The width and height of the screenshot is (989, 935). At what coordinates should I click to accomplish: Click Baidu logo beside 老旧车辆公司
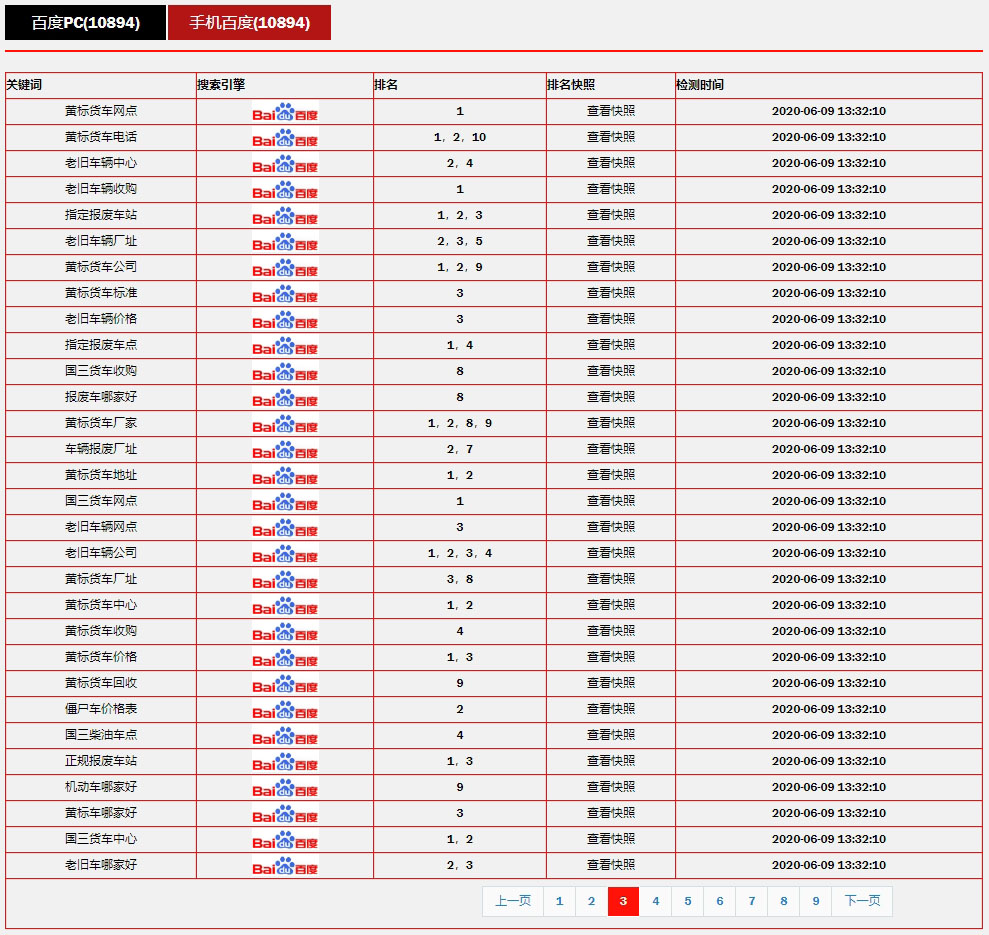click(x=285, y=554)
